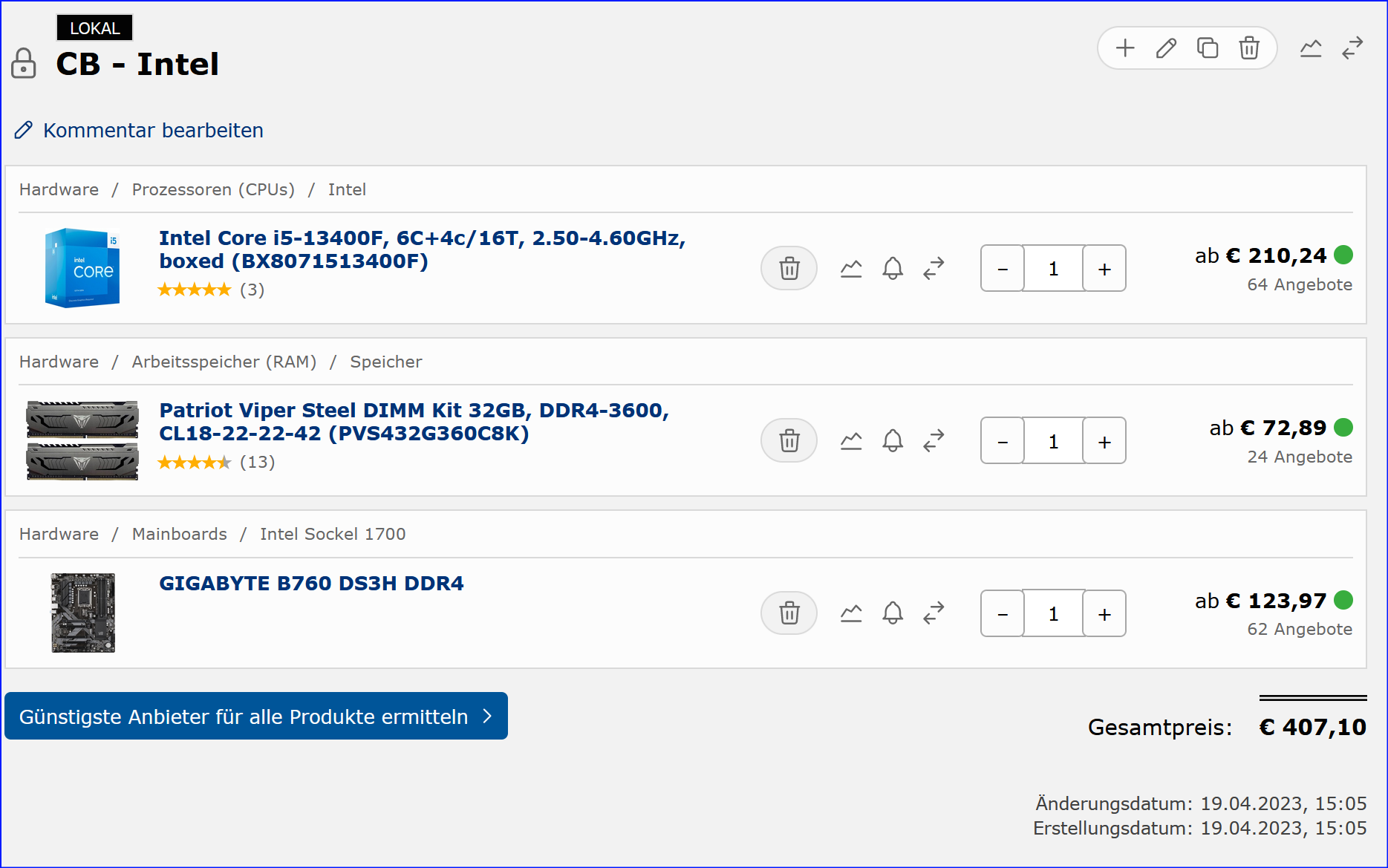This screenshot has height=868, width=1388.
Task: Remove Intel Core i5-13400F with trash button
Action: [x=789, y=268]
